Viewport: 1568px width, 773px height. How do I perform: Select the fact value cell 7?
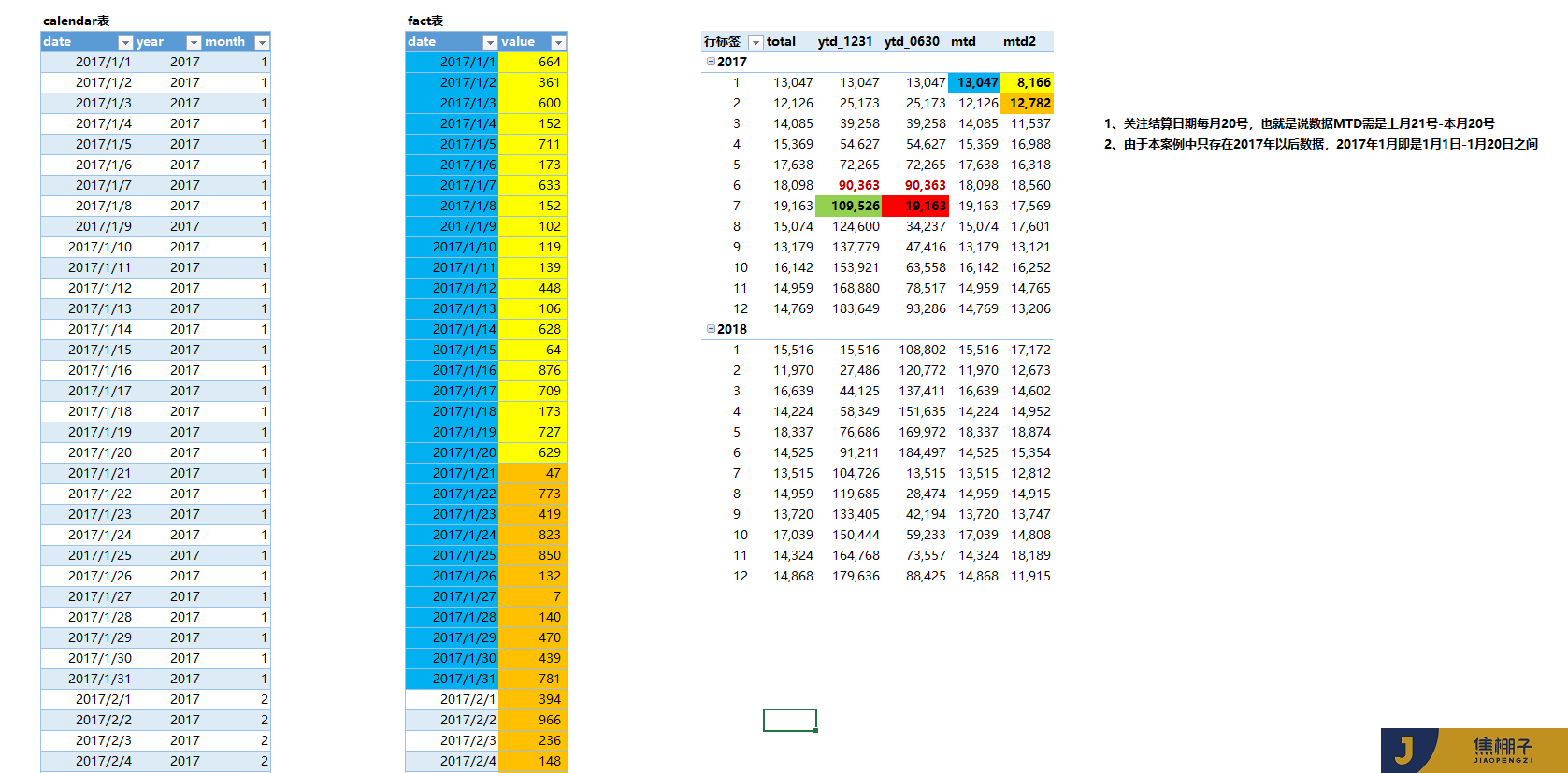532,596
